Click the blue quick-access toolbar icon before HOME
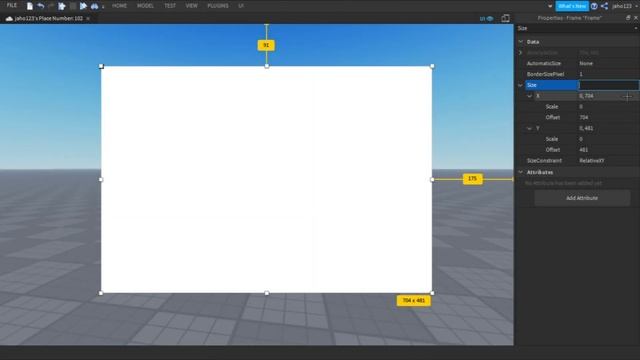The width and height of the screenshot is (640, 360). click(94, 6)
